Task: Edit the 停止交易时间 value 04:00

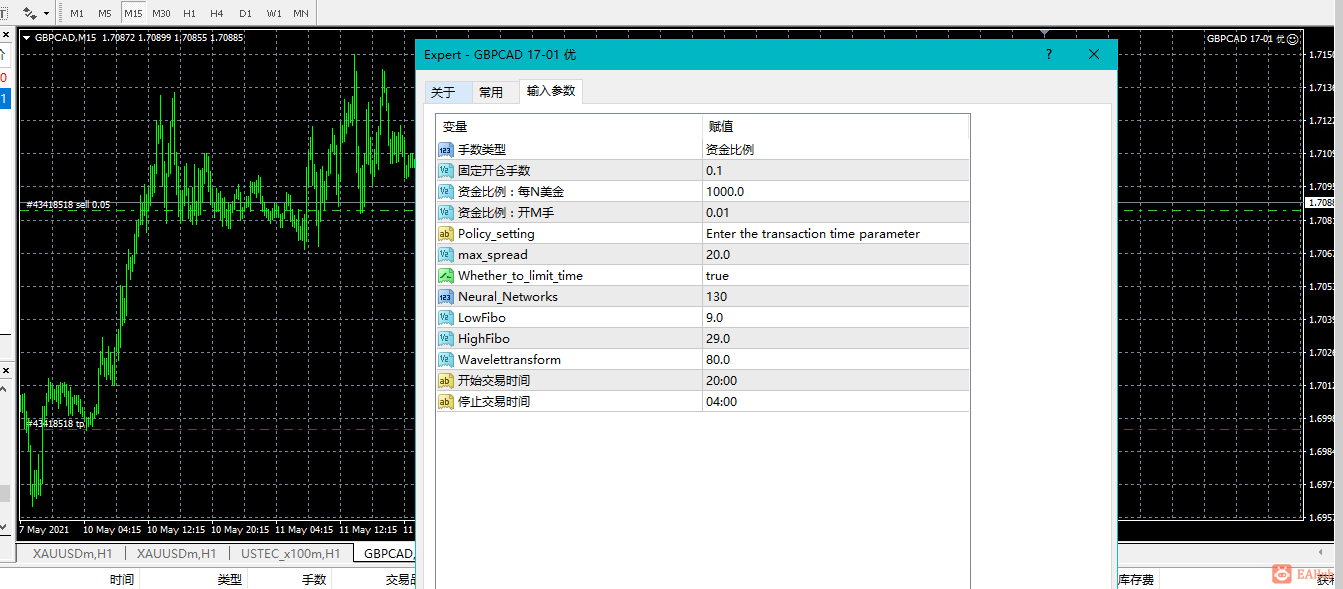Action: (x=836, y=402)
